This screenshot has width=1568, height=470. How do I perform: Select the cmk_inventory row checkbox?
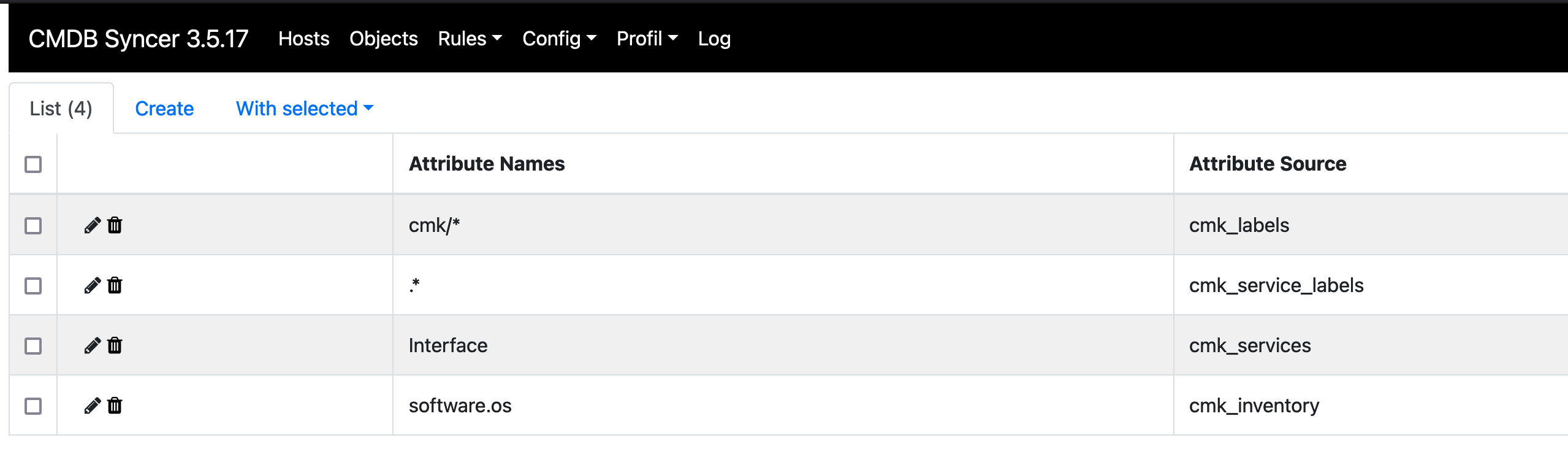point(33,406)
